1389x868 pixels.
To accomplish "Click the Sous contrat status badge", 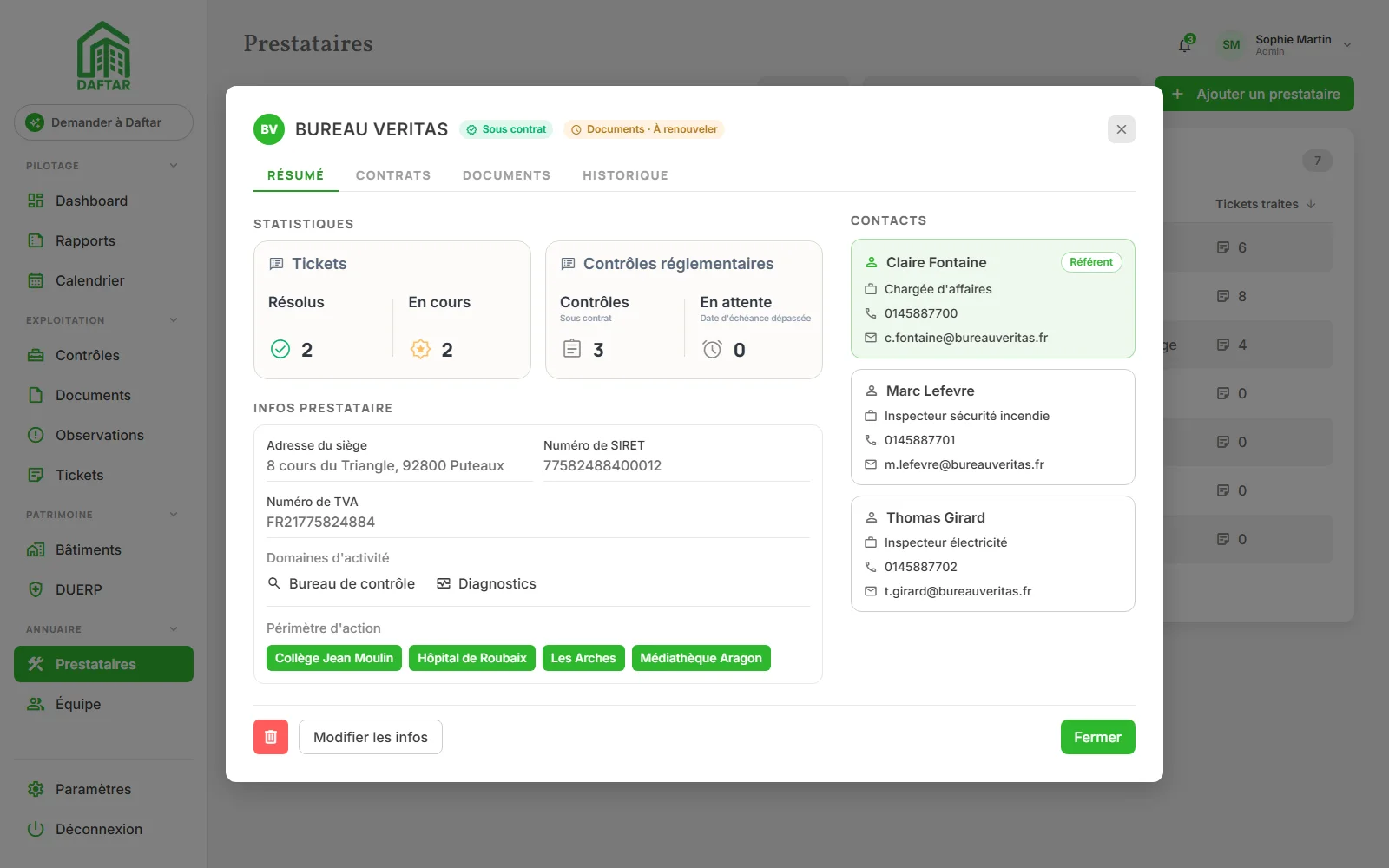I will [506, 129].
